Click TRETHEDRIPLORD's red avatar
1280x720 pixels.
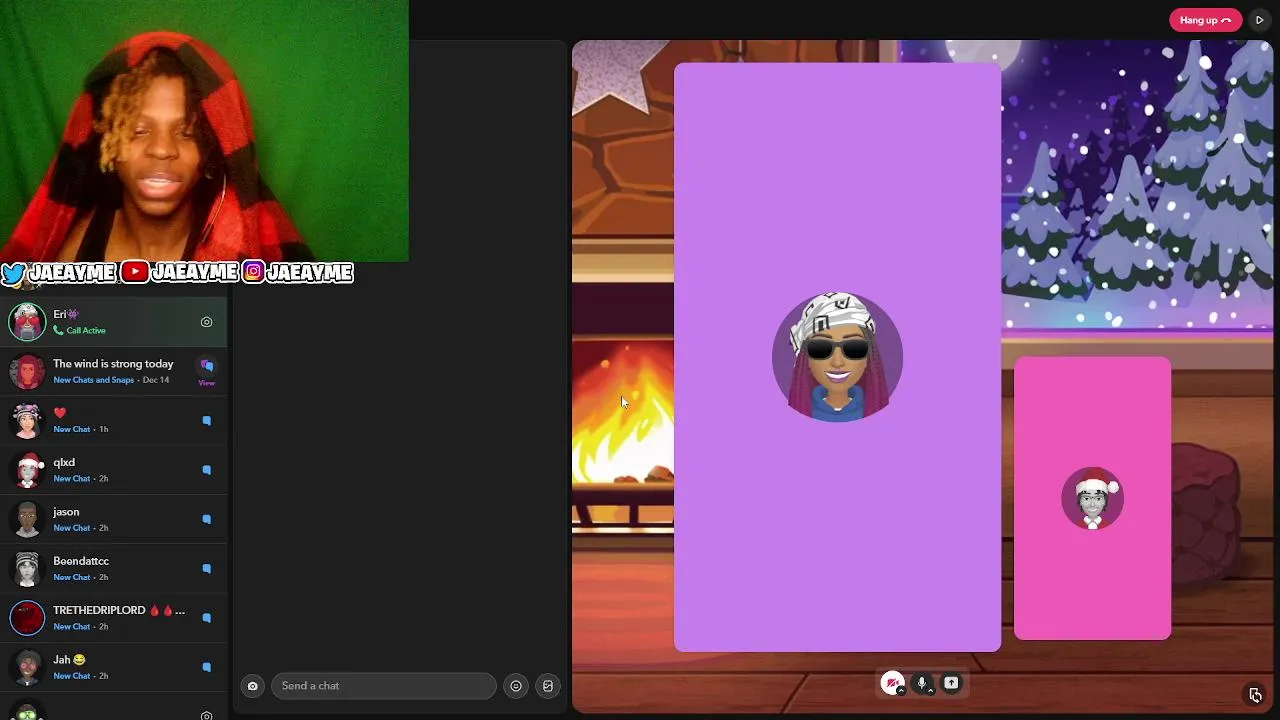click(27, 617)
